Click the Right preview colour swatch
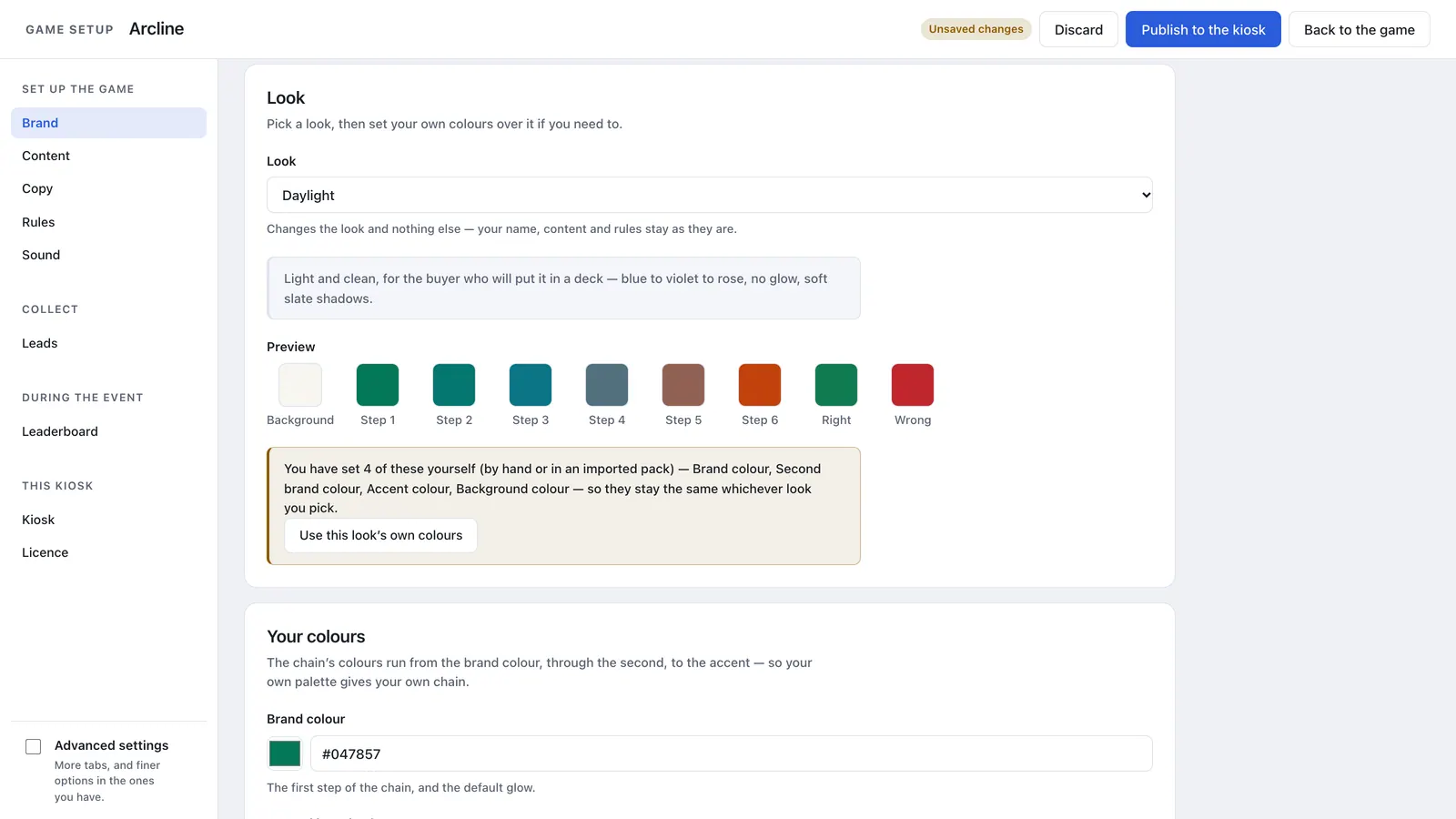Viewport: 1456px width, 819px height. (x=836, y=385)
